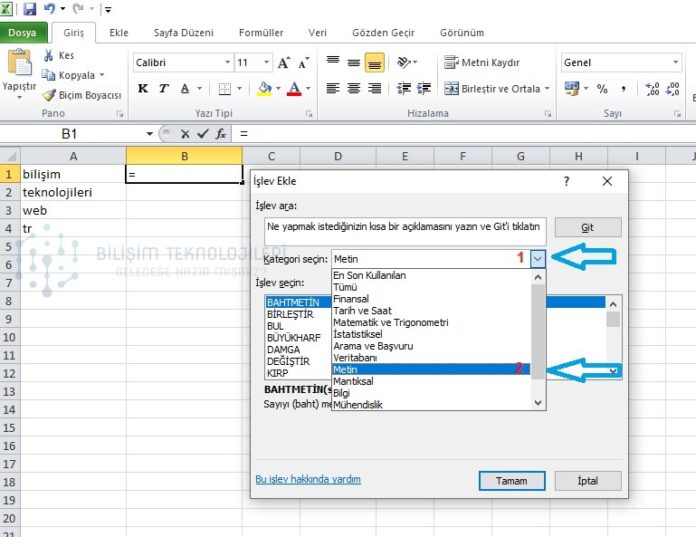The image size is (696, 537).
Task: Open the Calibri font name dropdown
Action: tap(227, 62)
